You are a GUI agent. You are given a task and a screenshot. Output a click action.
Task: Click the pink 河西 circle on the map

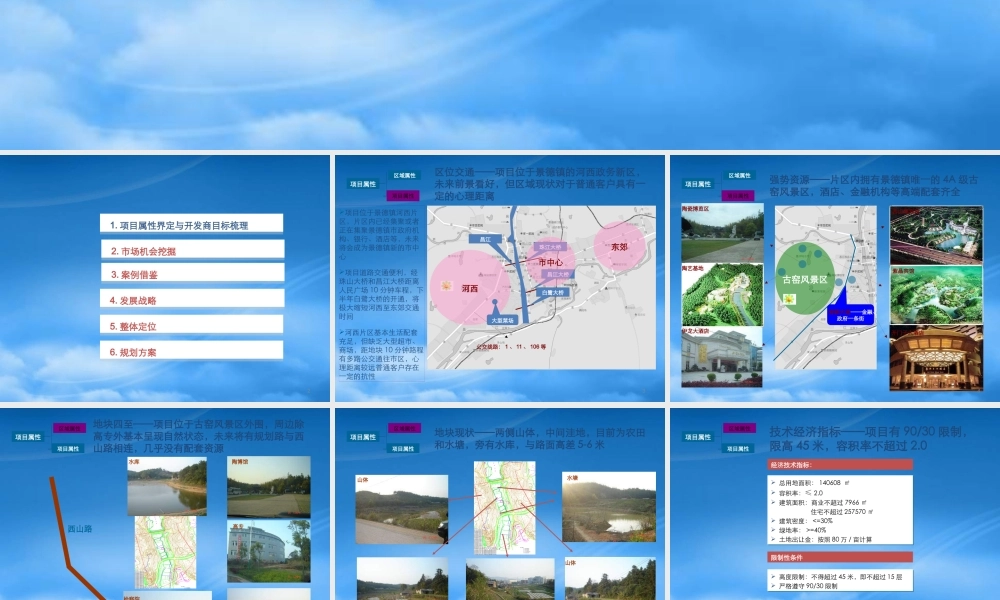[x=471, y=288]
